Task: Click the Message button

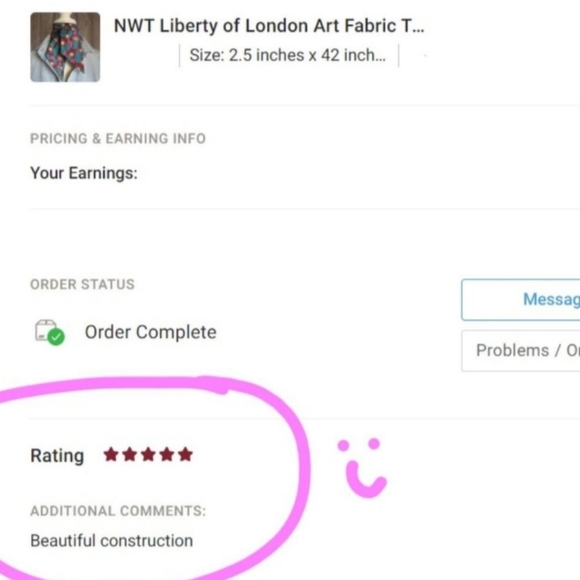Action: pyautogui.click(x=521, y=300)
